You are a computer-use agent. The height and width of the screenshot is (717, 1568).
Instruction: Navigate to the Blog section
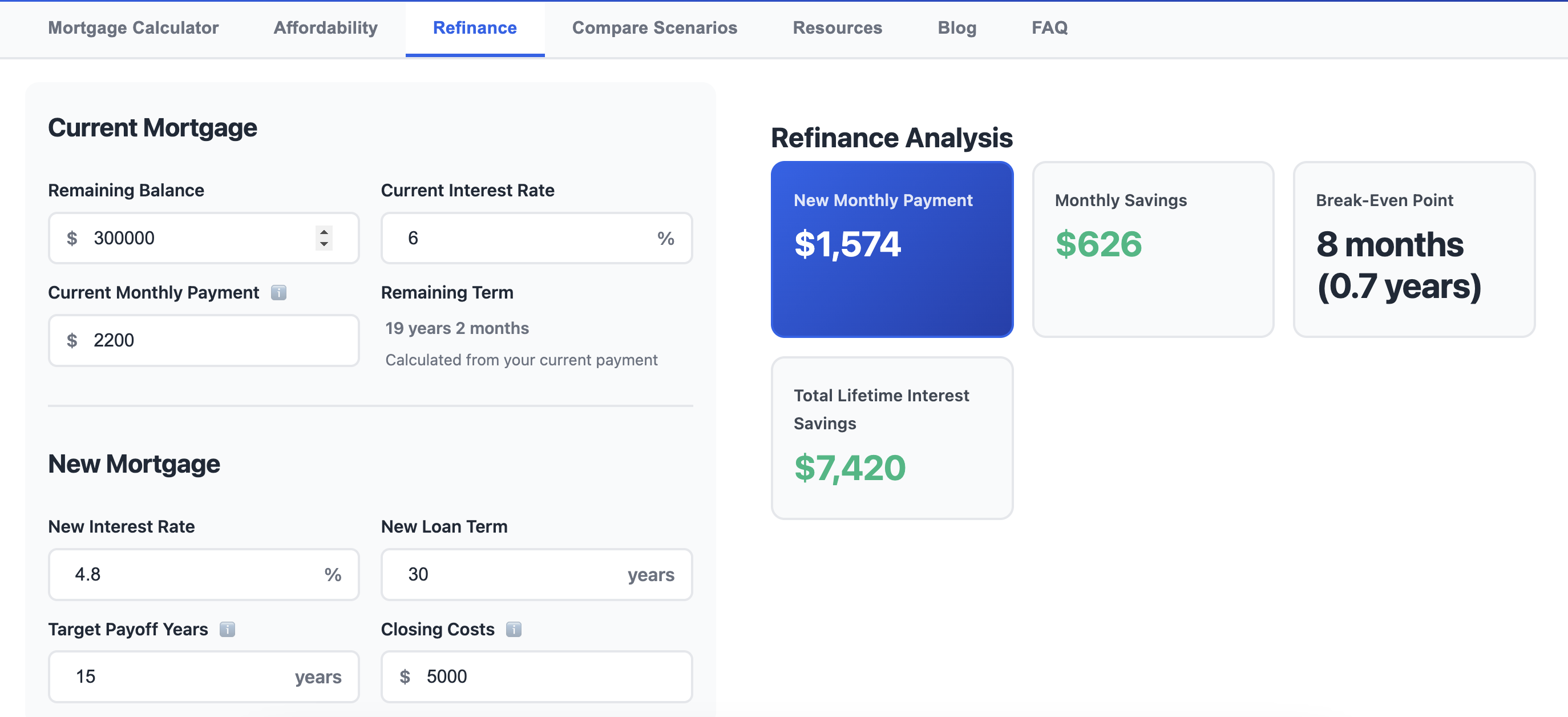(x=957, y=27)
